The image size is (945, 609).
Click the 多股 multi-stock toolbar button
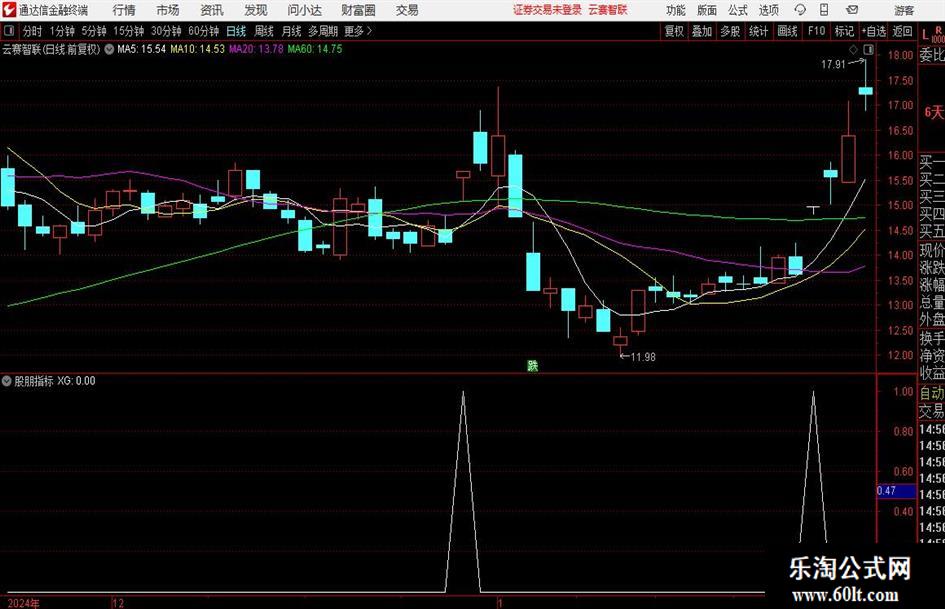[730, 31]
